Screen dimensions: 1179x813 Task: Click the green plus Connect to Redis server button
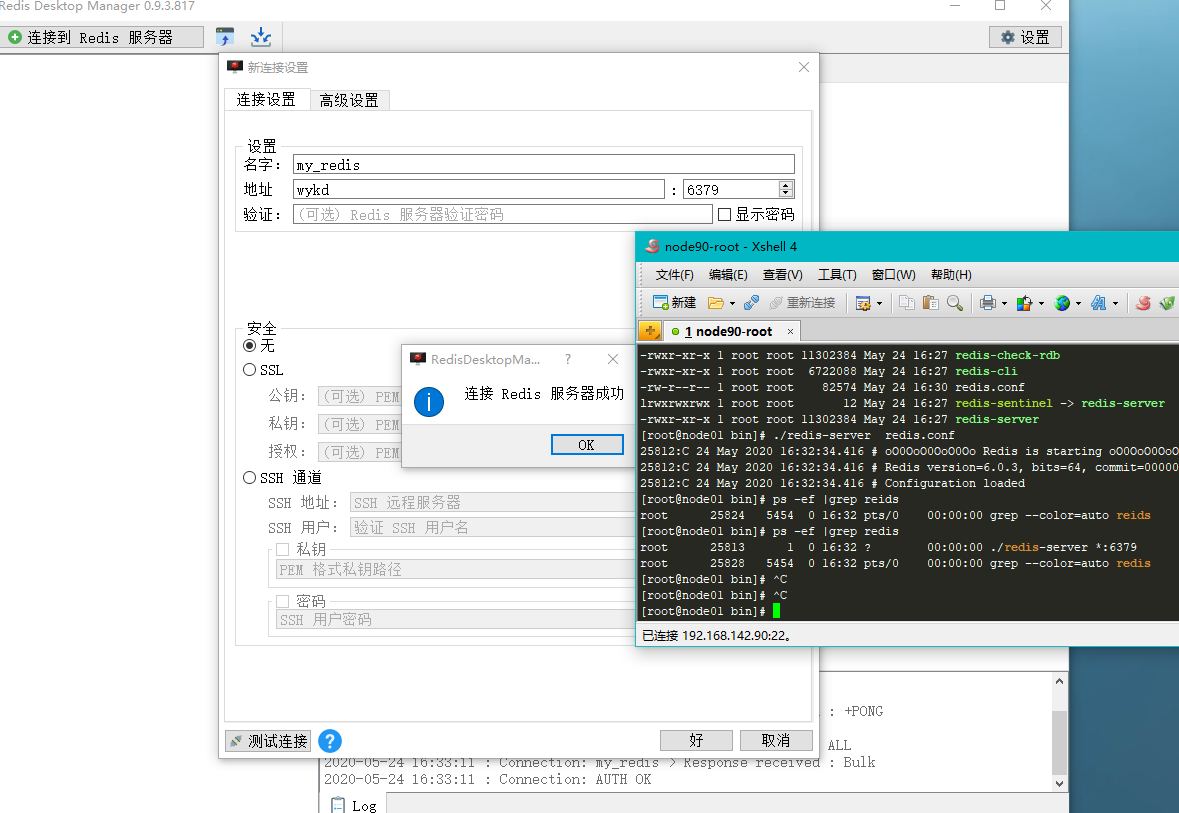(x=101, y=37)
